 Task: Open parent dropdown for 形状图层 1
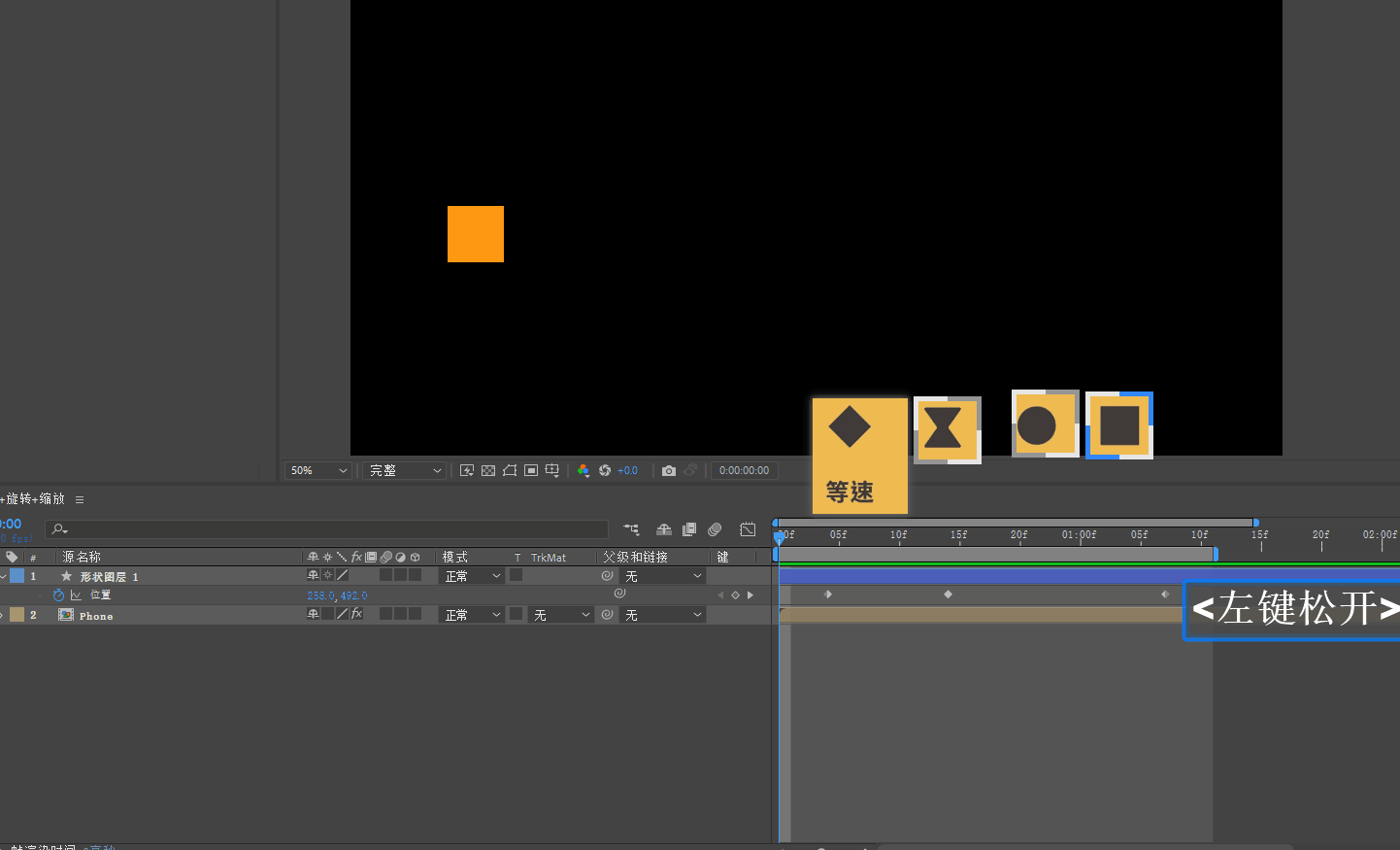[x=663, y=576]
